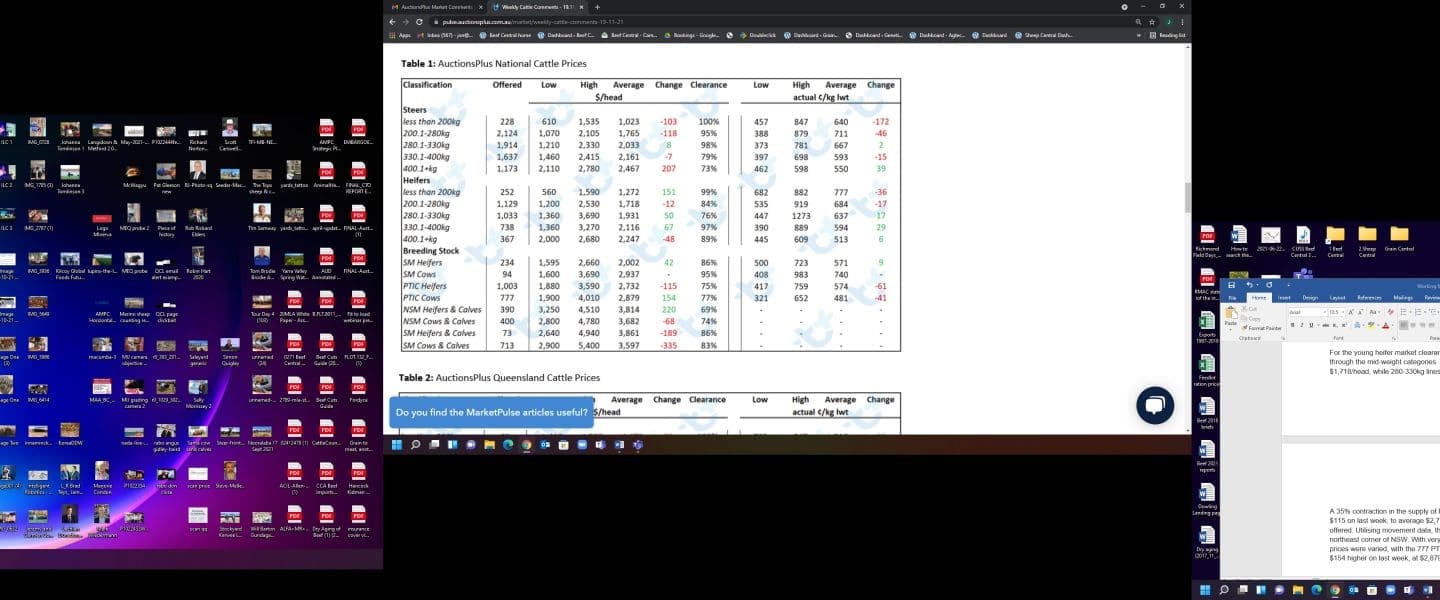Image resolution: width=1440 pixels, height=600 pixels.
Task: Open Start menu on right monitor taskbar
Action: point(1205,590)
